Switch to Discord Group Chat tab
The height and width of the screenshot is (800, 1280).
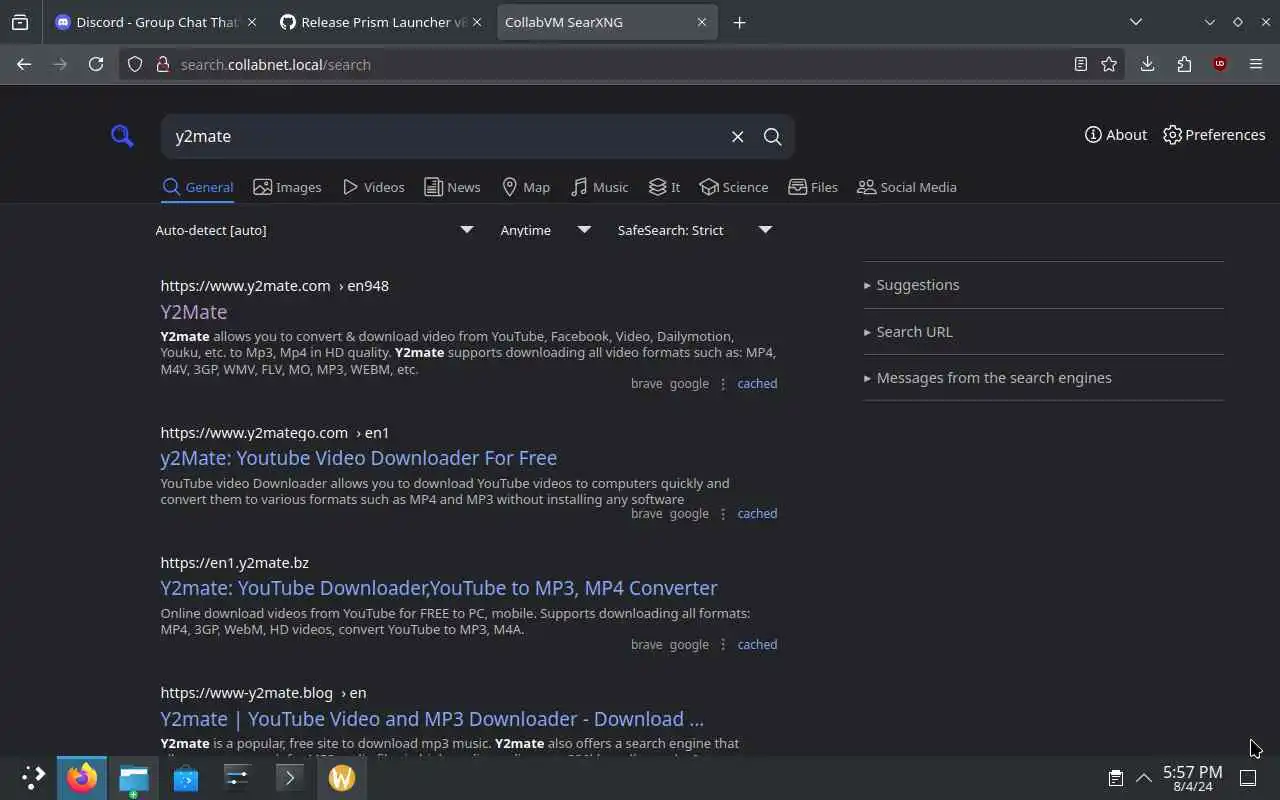click(x=156, y=22)
